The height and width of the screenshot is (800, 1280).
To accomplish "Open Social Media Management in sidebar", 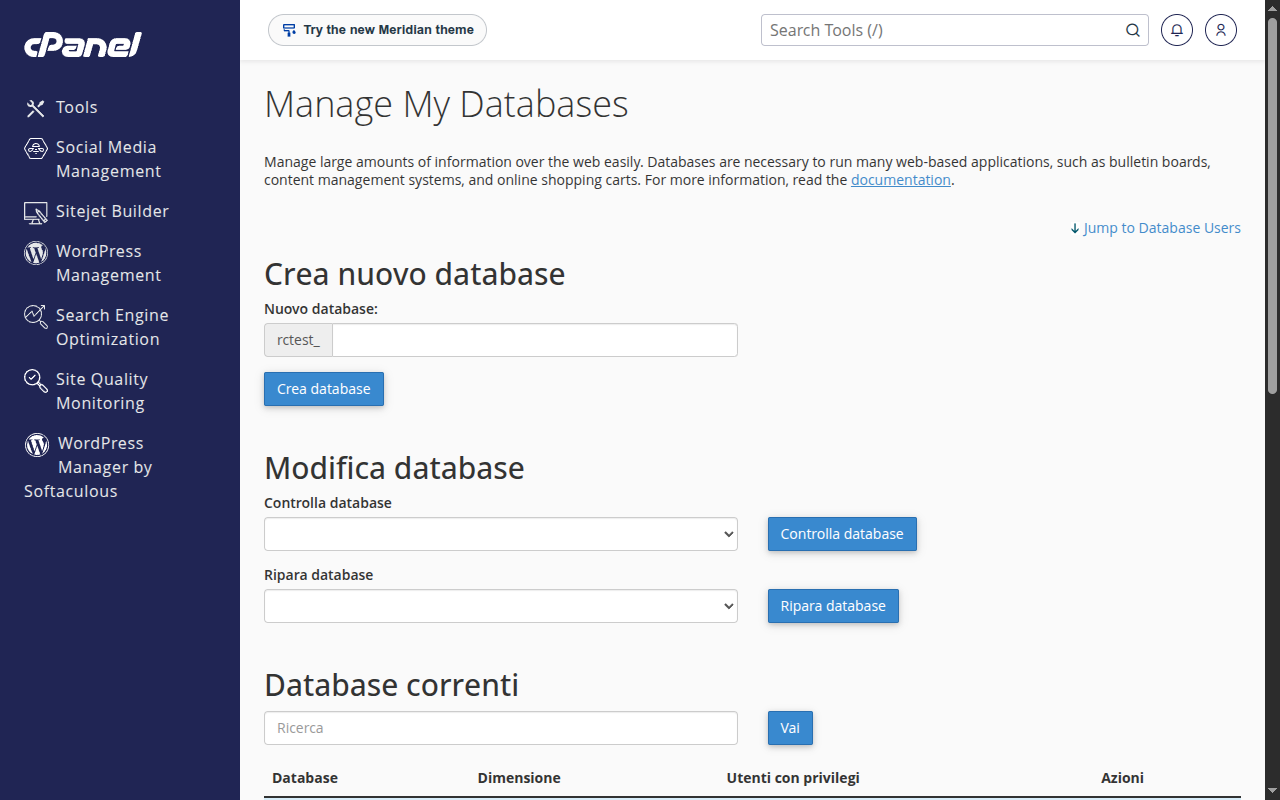I will pyautogui.click(x=108, y=159).
